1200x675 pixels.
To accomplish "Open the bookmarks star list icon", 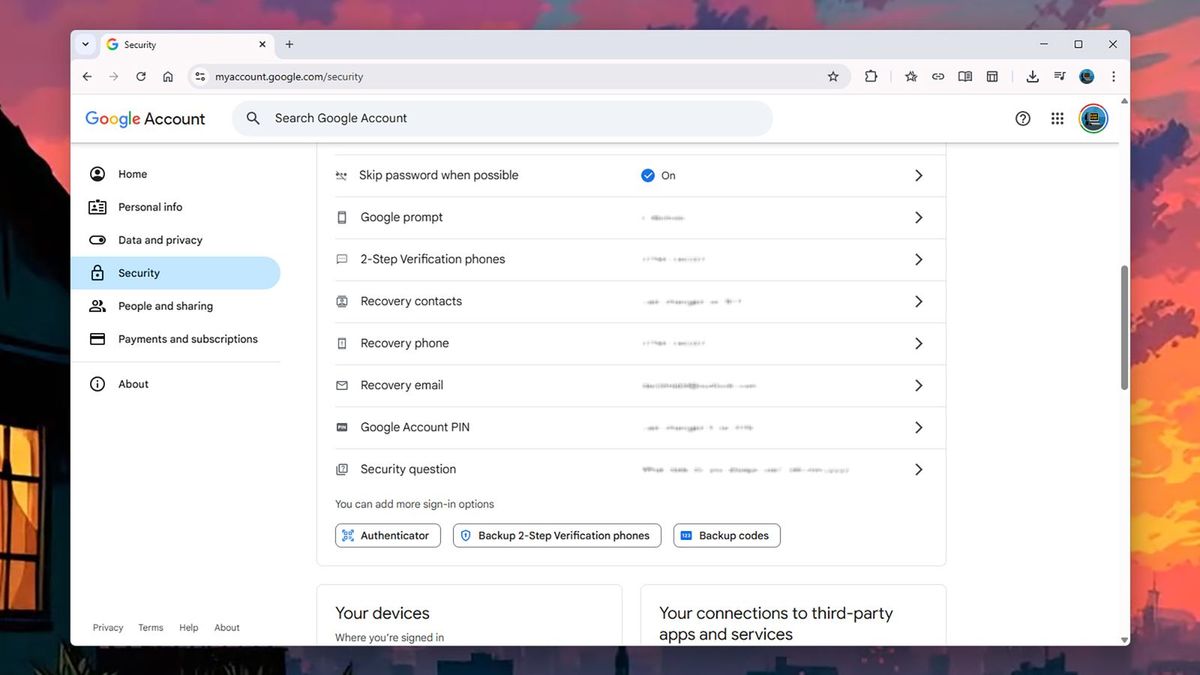I will point(911,76).
